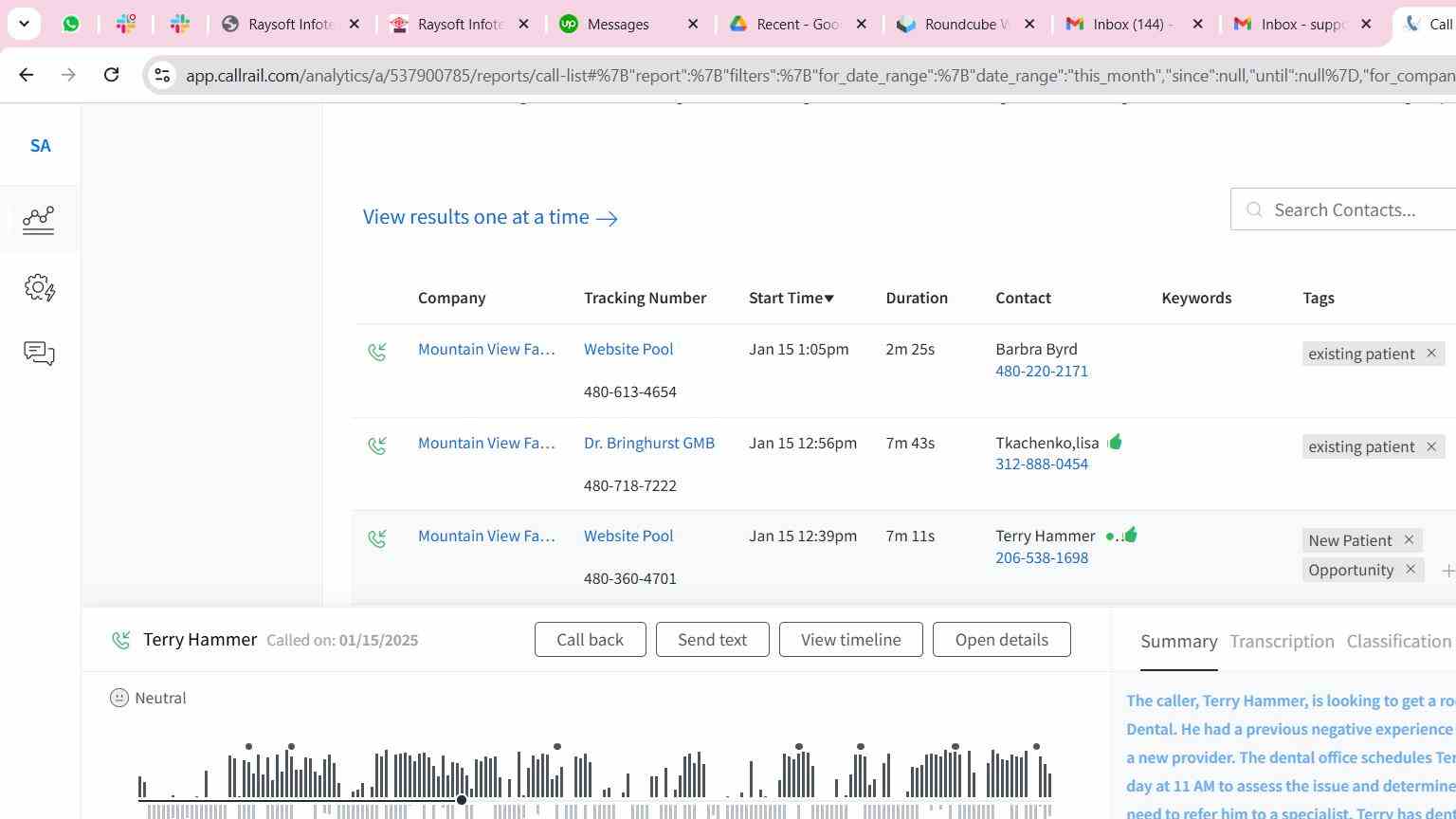Screen dimensions: 1456x819
Task: Click inbound call icon for Terry Hammer row
Action: (377, 539)
